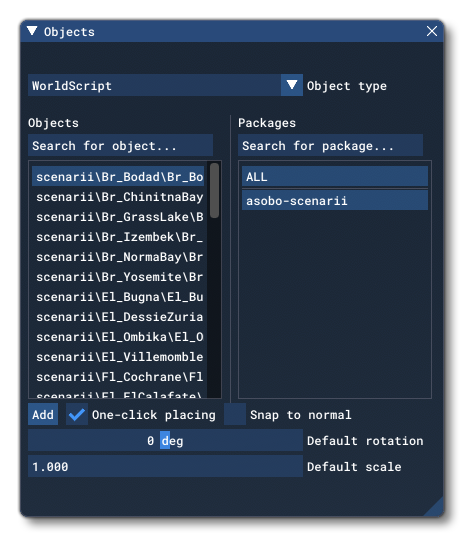
Task: Select scenarii\El_Bugna\El_Bu object entry
Action: click(118, 297)
